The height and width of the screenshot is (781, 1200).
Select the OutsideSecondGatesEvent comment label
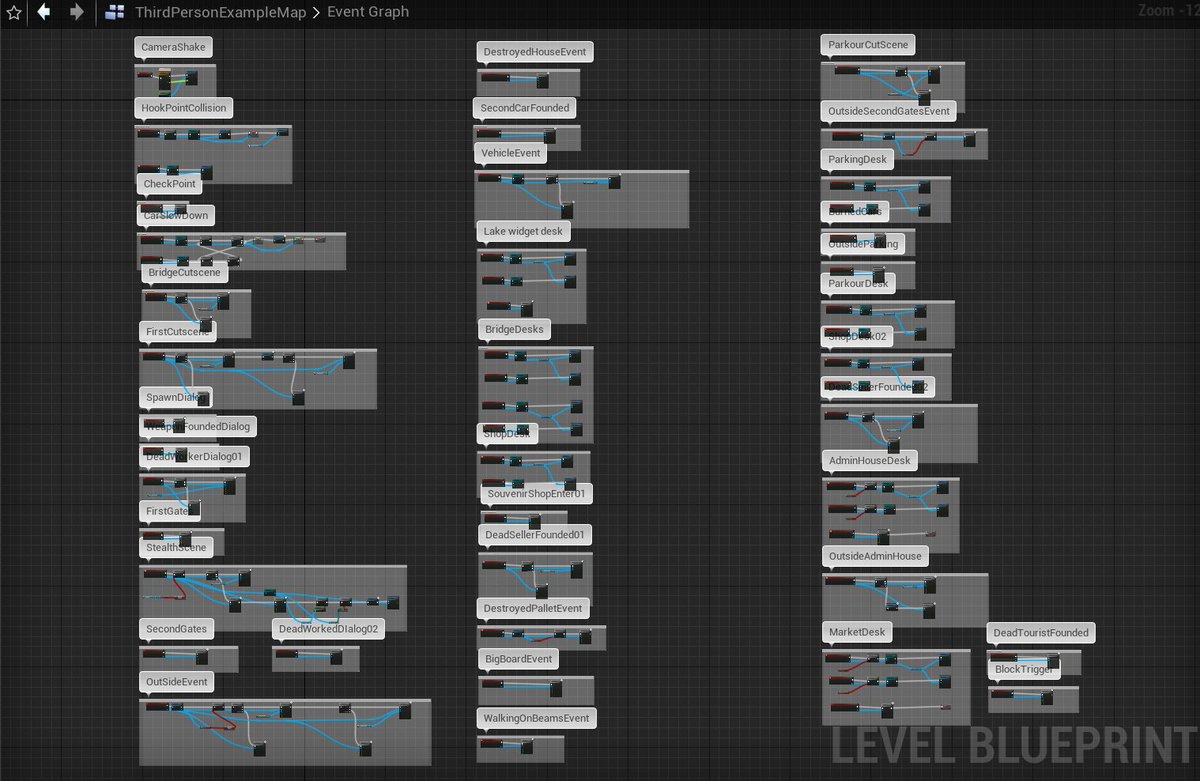point(889,110)
